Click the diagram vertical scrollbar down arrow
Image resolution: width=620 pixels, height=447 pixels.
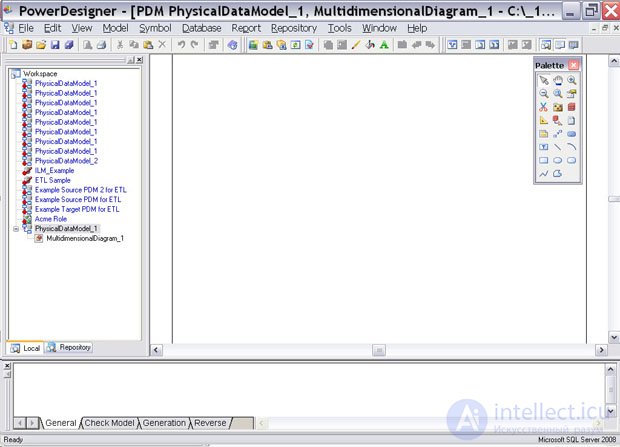(614, 337)
